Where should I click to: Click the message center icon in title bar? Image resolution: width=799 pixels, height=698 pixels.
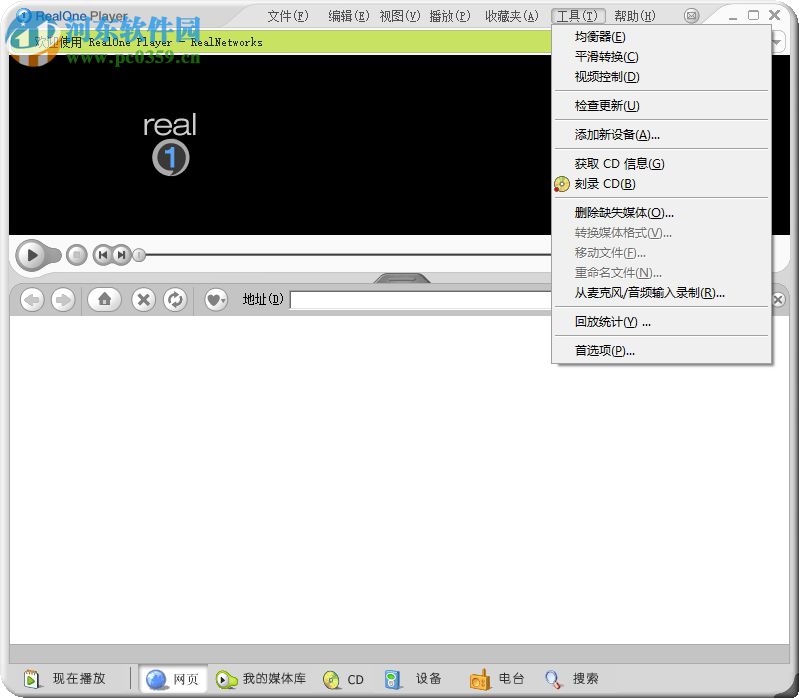point(691,16)
